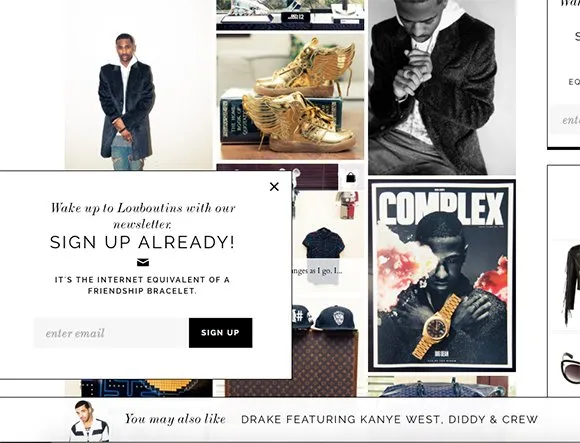The width and height of the screenshot is (580, 443).
Task: Click the Sign Up Already heading
Action: [x=142, y=242]
